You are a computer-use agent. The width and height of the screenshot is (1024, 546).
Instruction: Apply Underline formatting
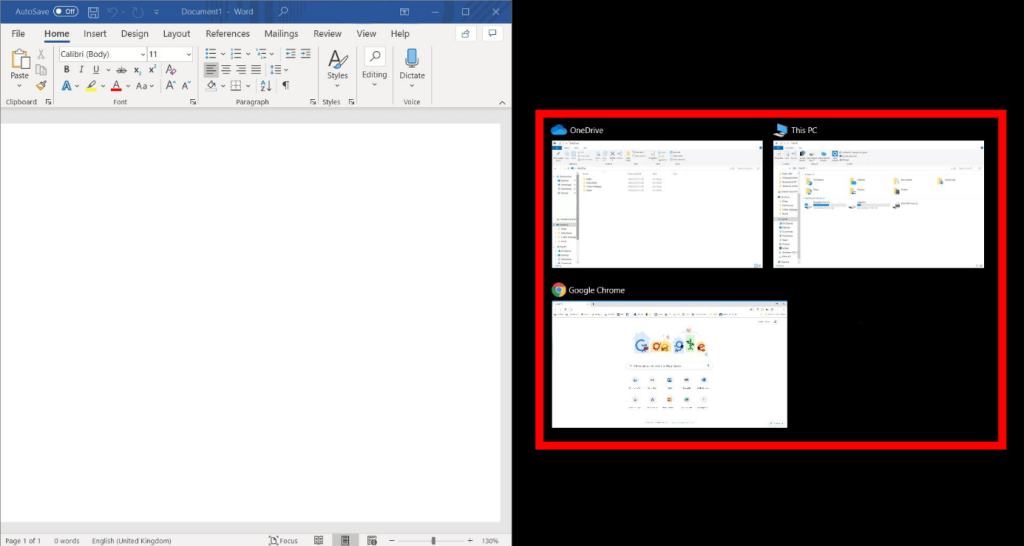[96, 70]
